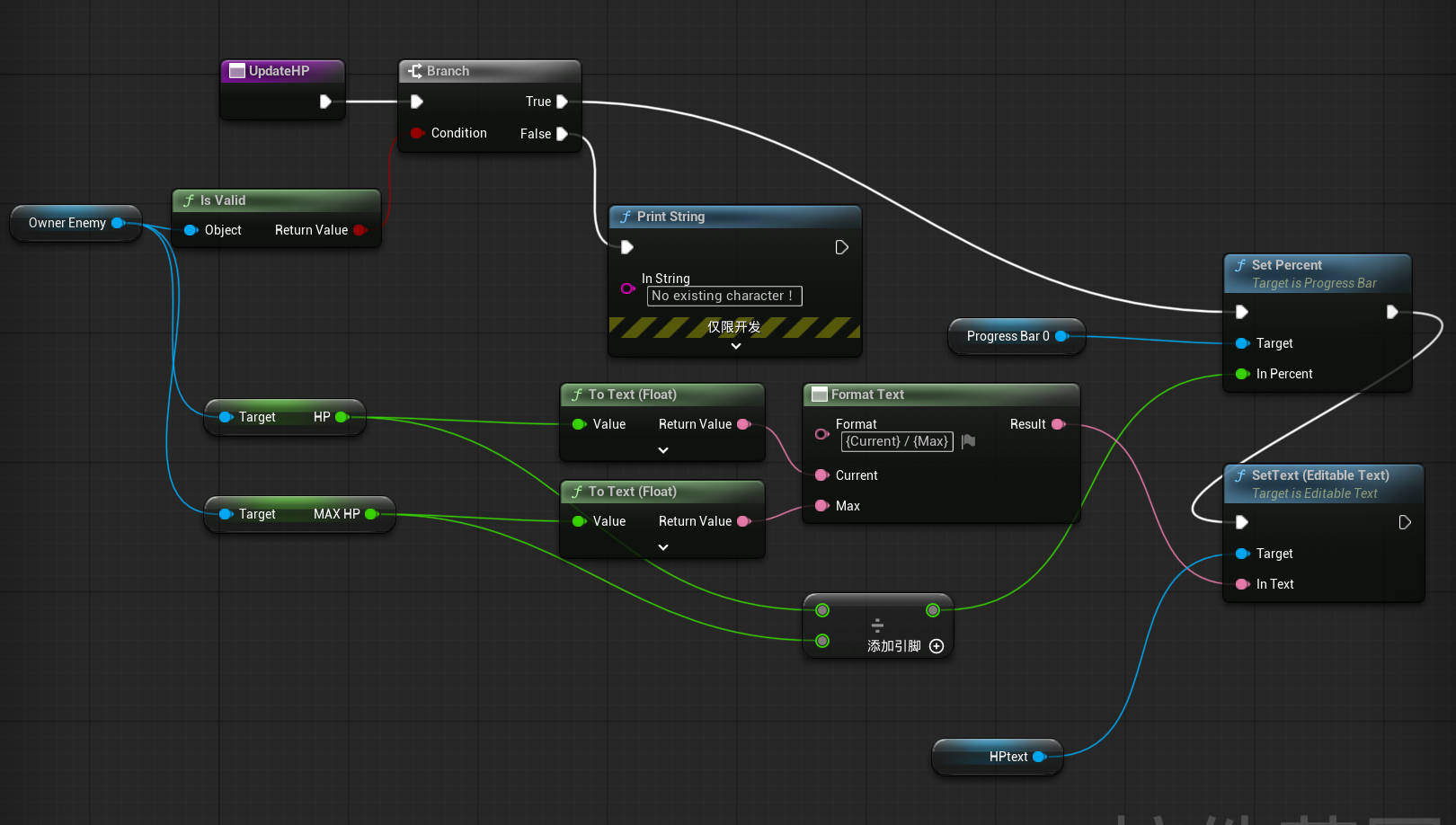Click the In String text field of Print String
Image resolution: width=1456 pixels, height=825 pixels.
pyautogui.click(x=724, y=296)
